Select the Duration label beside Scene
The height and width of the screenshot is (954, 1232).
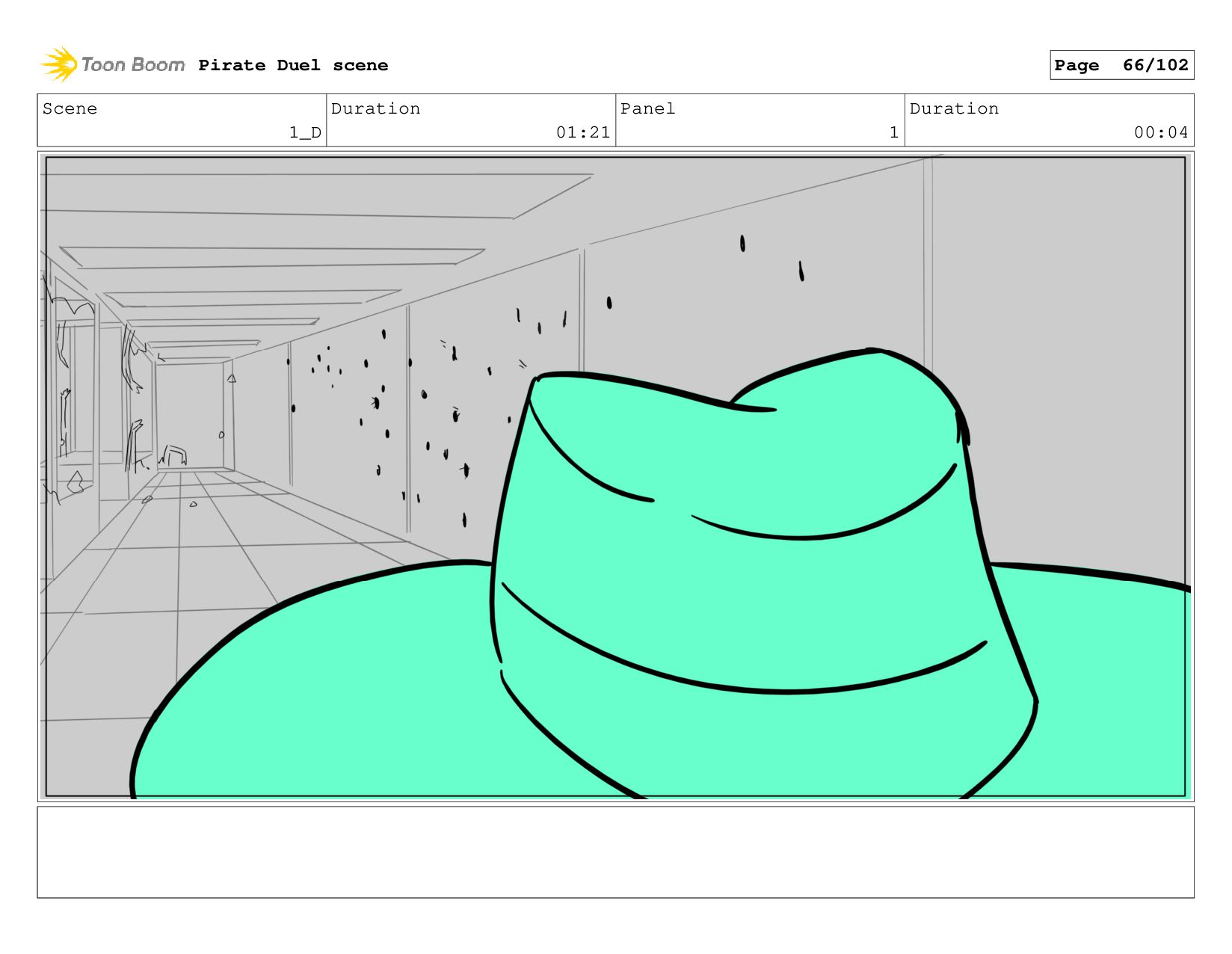[375, 108]
